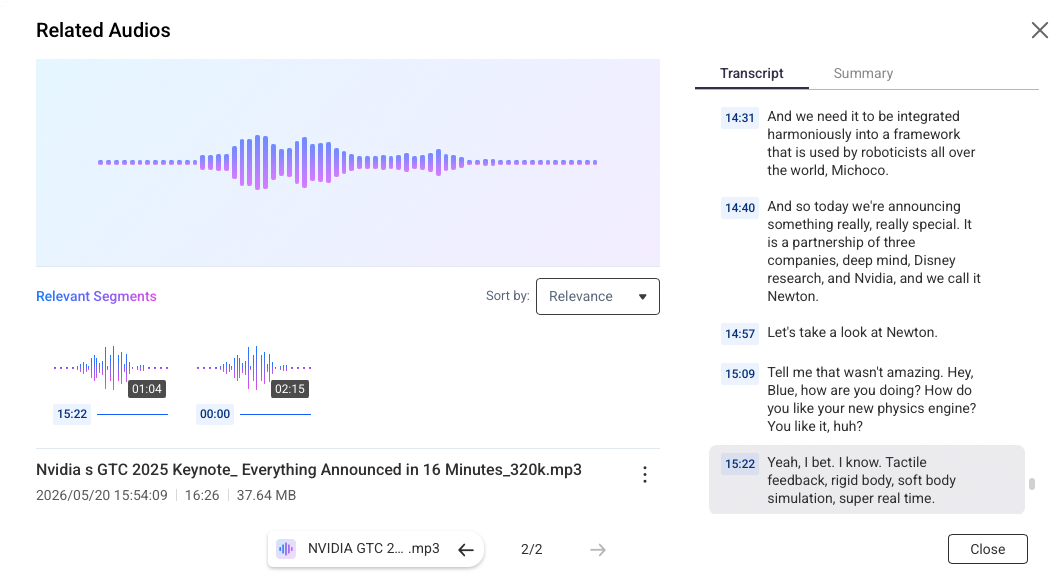Select transcript text starting "And so today we're announcing"
Image resolution: width=1062 pixels, height=581 pixels.
tap(874, 251)
